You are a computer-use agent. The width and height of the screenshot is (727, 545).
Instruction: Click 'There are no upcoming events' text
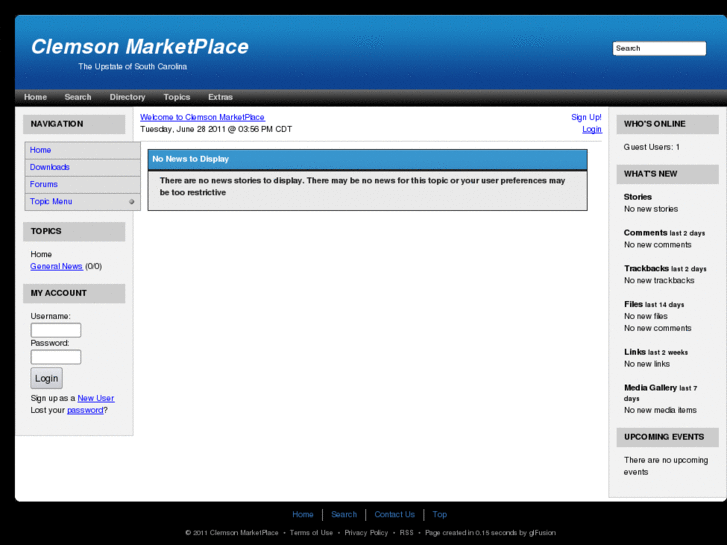(666, 466)
